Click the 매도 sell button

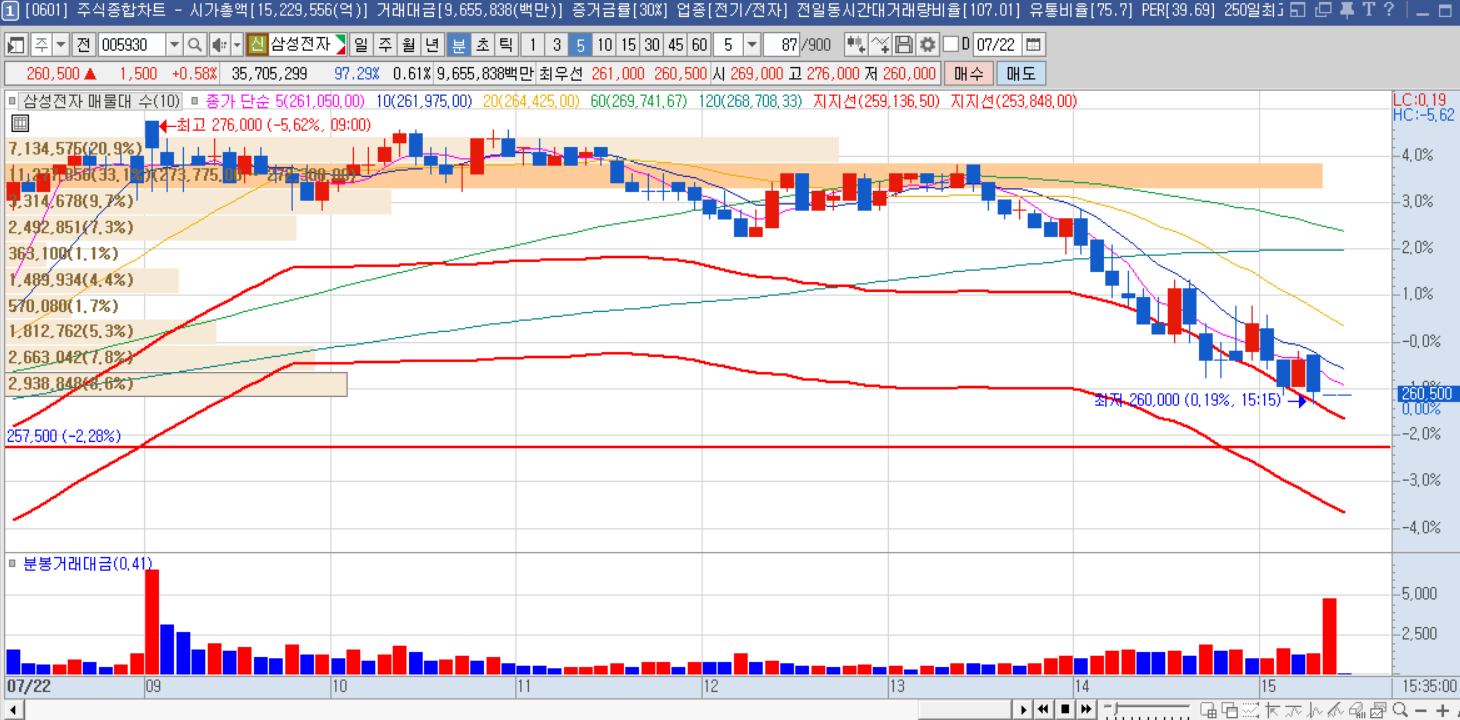(1021, 73)
